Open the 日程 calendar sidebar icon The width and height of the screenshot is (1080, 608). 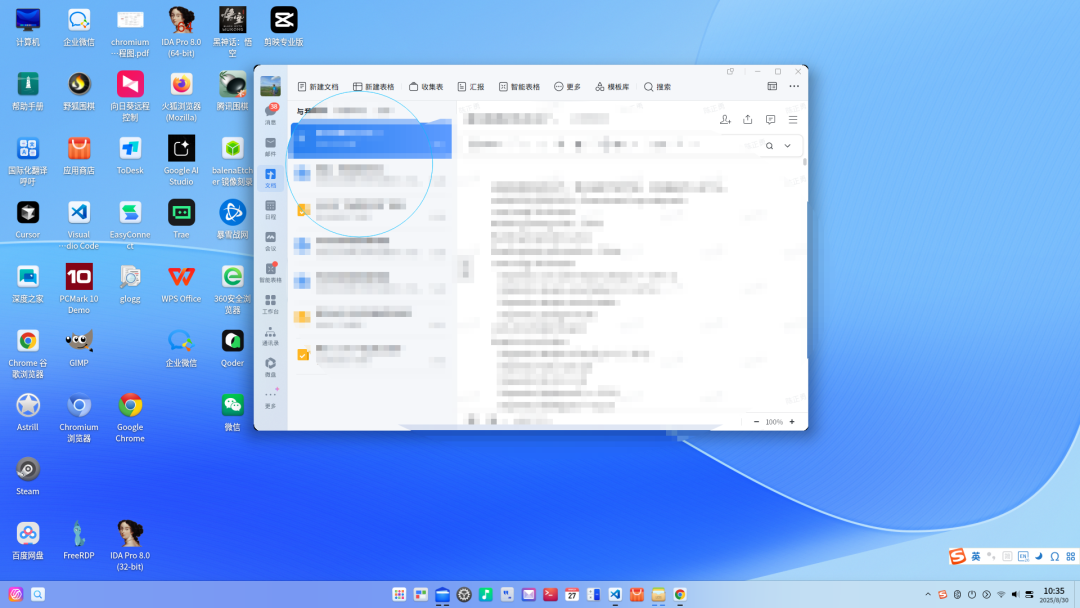click(270, 209)
